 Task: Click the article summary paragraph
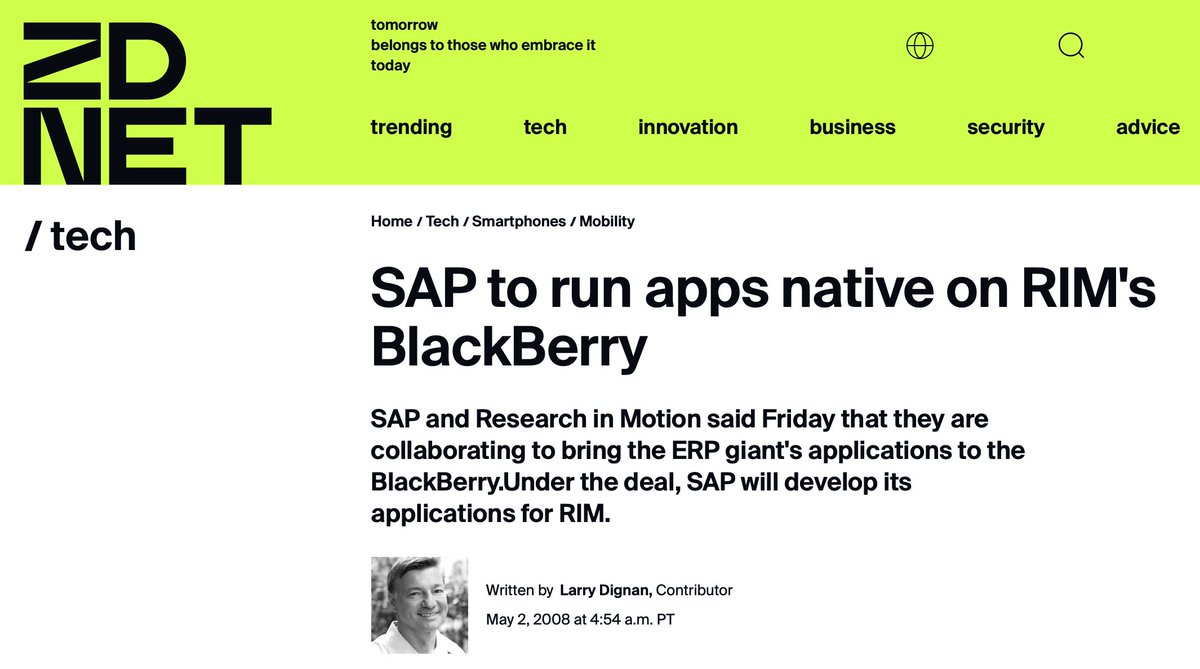coord(698,466)
